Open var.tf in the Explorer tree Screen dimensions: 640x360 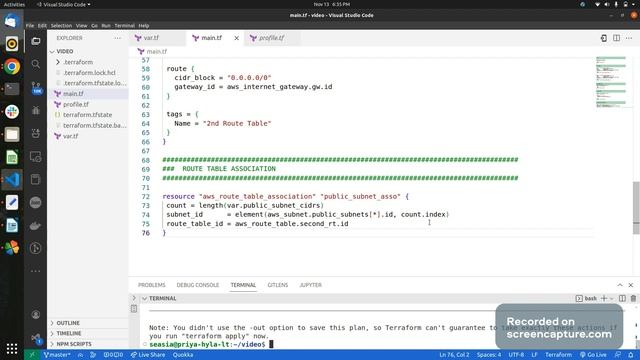pos(70,136)
